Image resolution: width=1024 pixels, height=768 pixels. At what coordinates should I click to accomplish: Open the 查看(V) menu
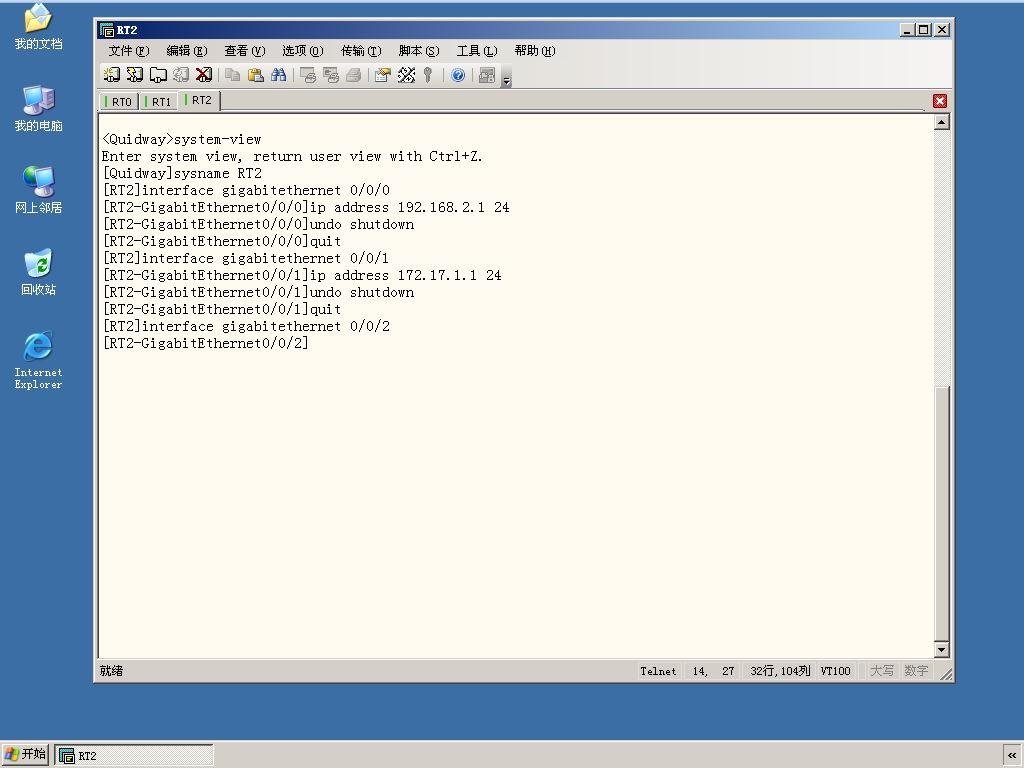click(244, 51)
